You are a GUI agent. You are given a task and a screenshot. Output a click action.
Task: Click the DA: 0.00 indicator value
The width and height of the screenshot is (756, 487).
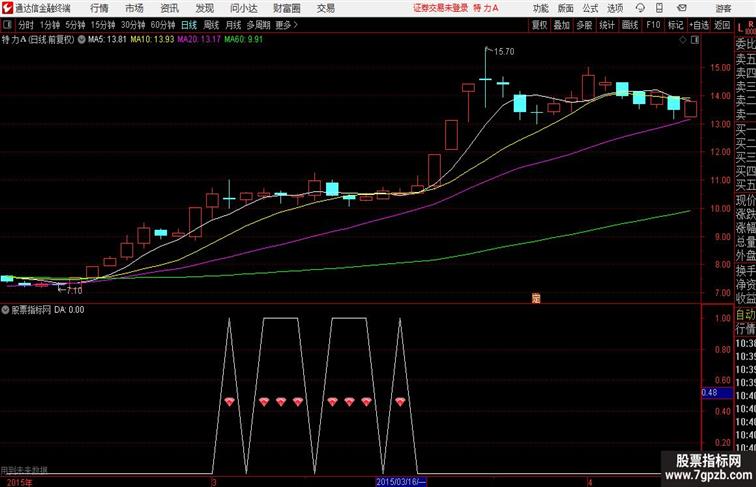[69, 310]
